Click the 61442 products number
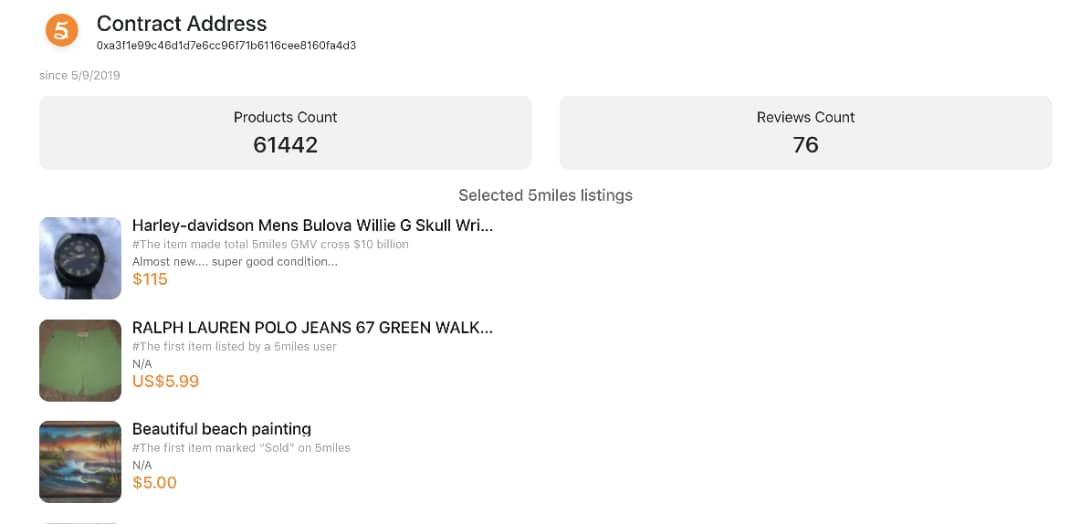Viewport: 1080px width, 524px height. point(285,145)
